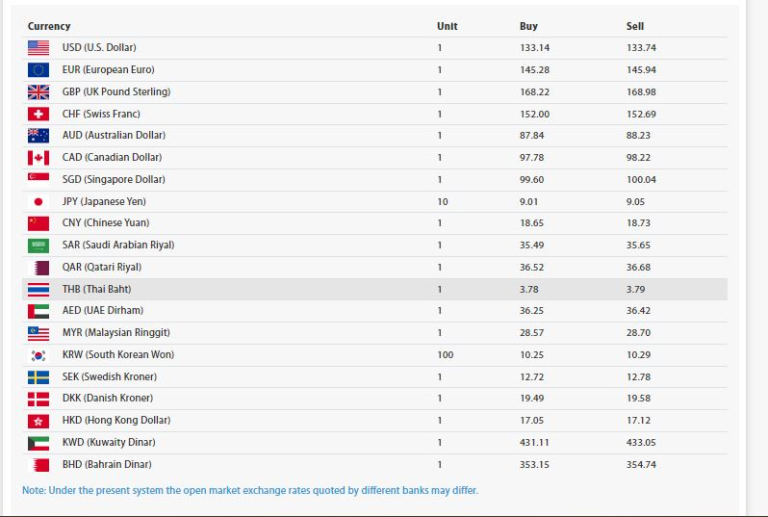Click the USD United States flag icon
The image size is (768, 517).
(38, 48)
